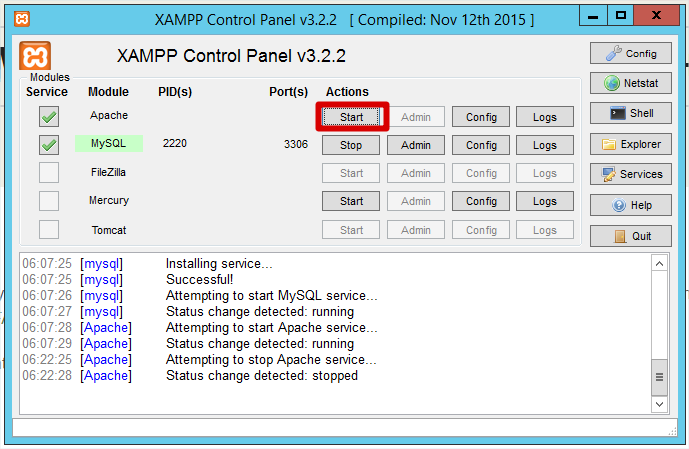Open the Help button
689x449 pixels.
coord(630,205)
